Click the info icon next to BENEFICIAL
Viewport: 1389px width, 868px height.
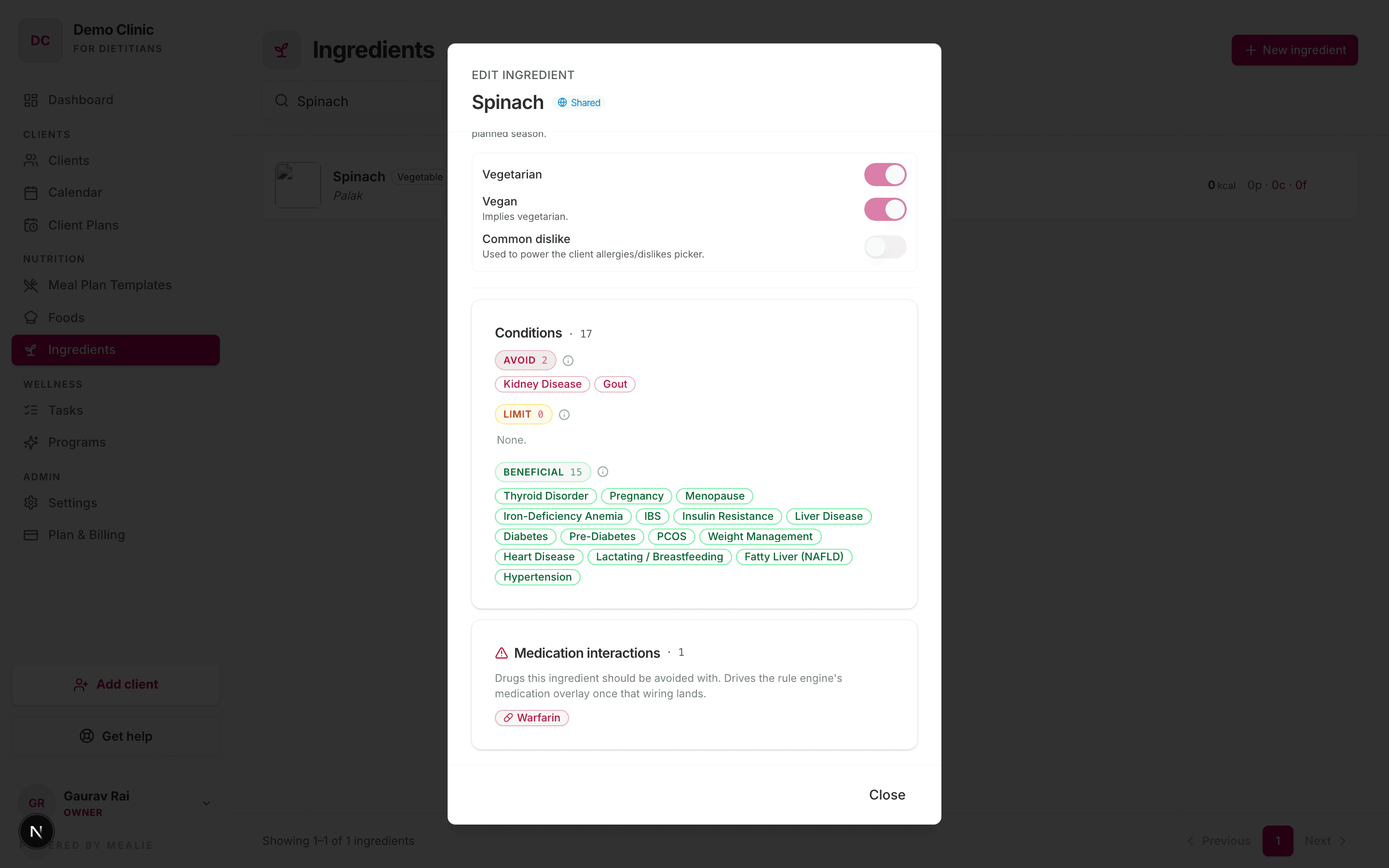tap(603, 472)
